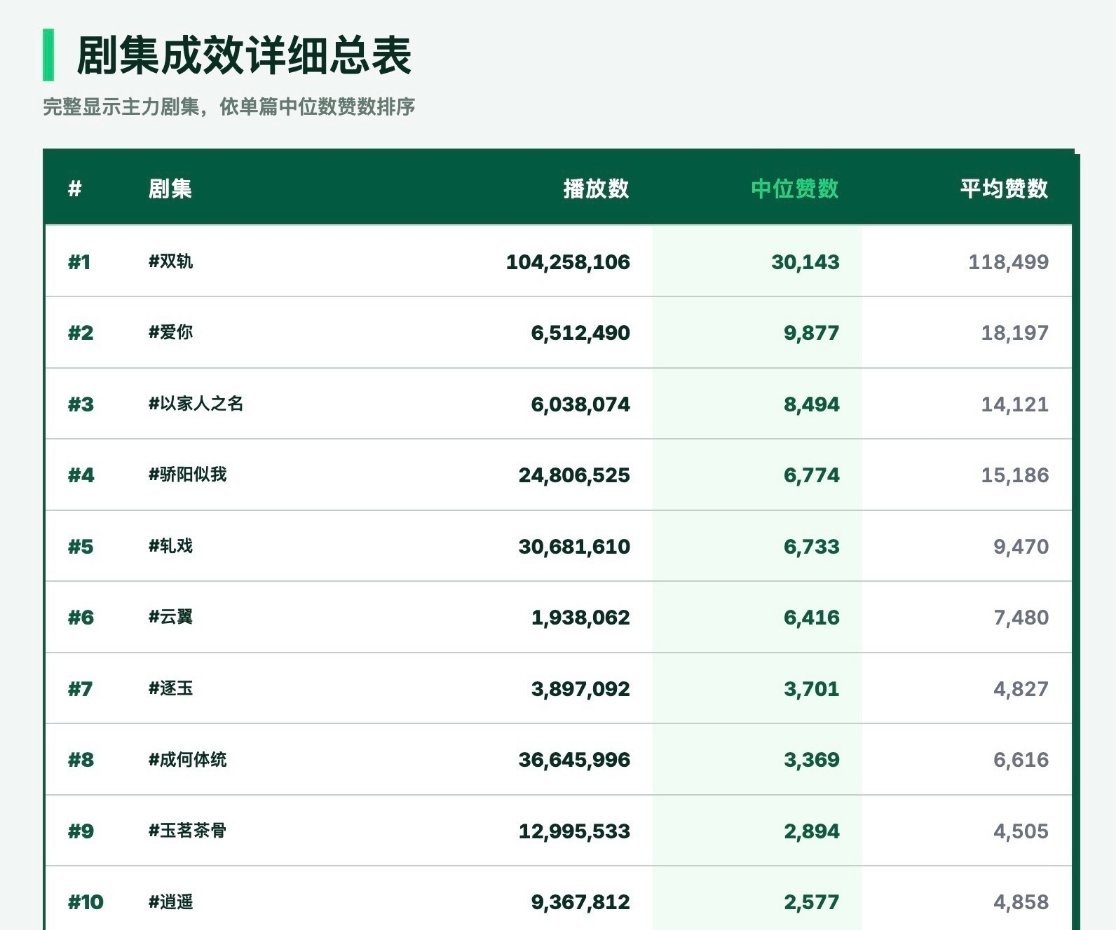Image resolution: width=1116 pixels, height=930 pixels.
Task: Open the #逐玉 hashtag link
Action: pos(170,688)
